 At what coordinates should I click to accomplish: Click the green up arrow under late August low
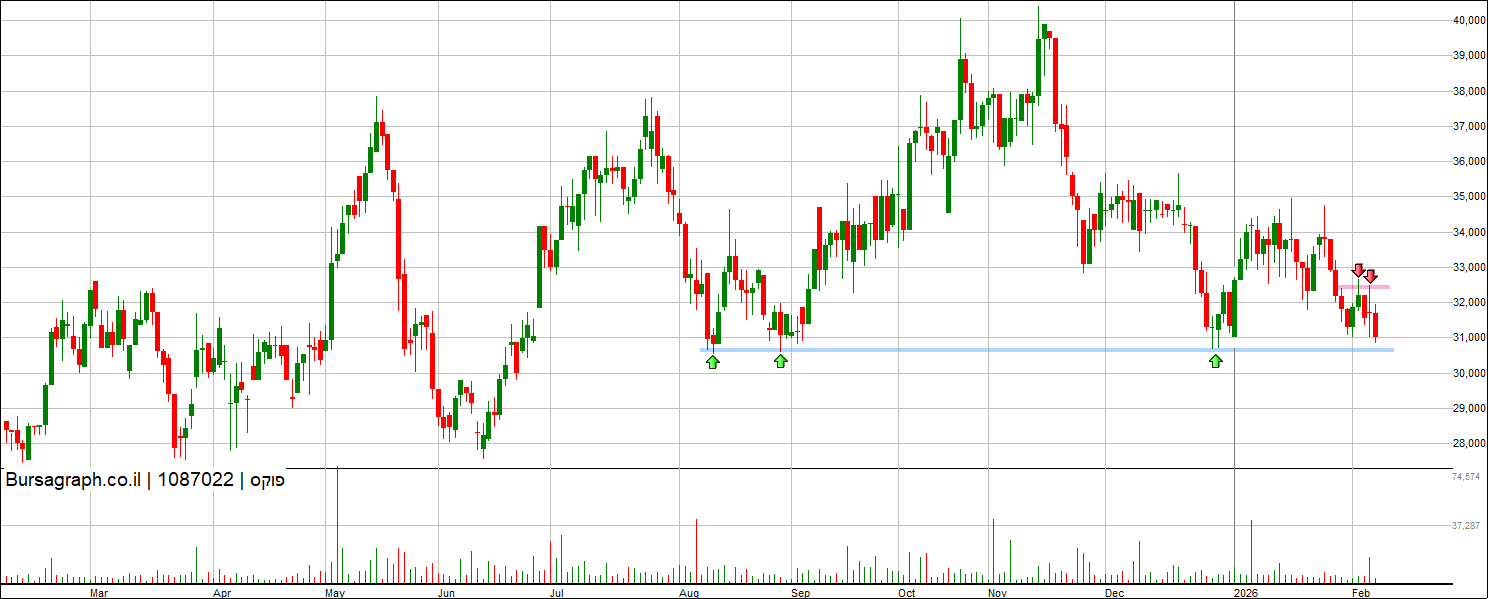click(780, 361)
